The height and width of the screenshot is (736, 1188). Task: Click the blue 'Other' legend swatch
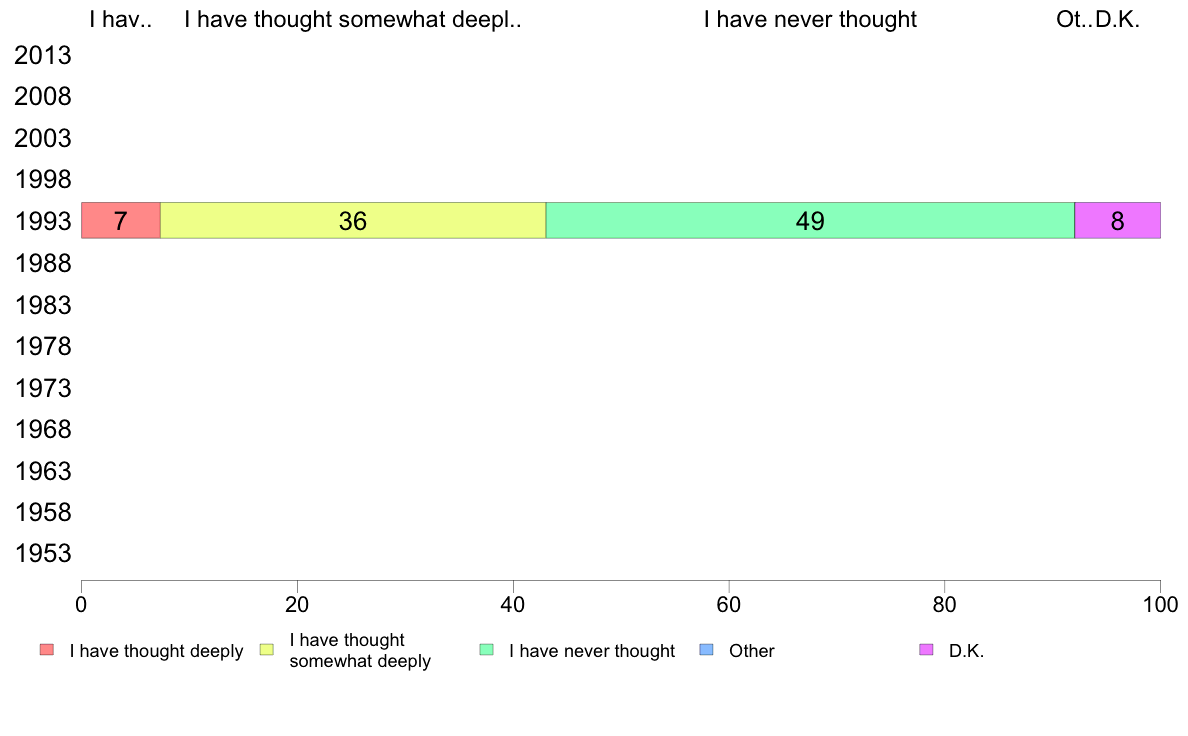pos(706,650)
